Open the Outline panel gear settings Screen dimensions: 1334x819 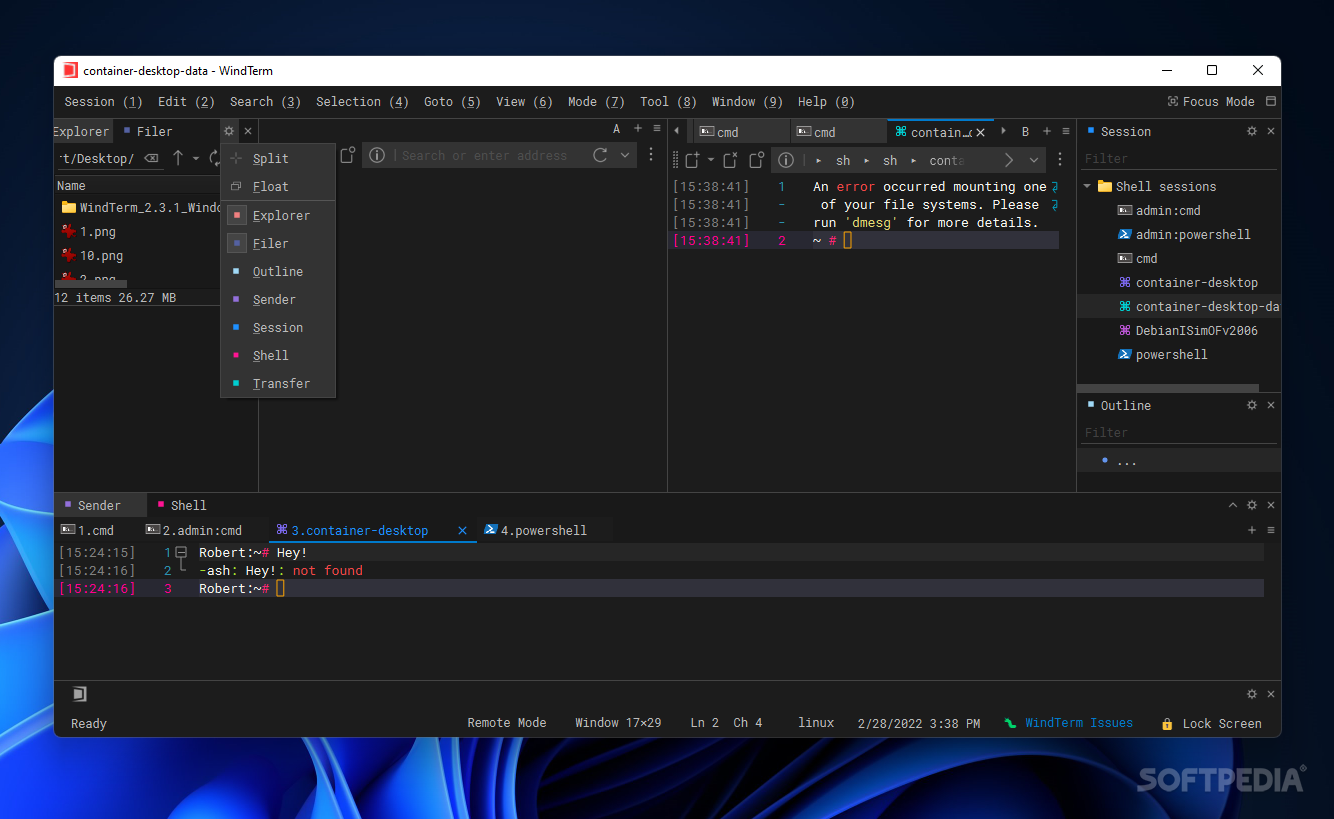pos(1252,405)
